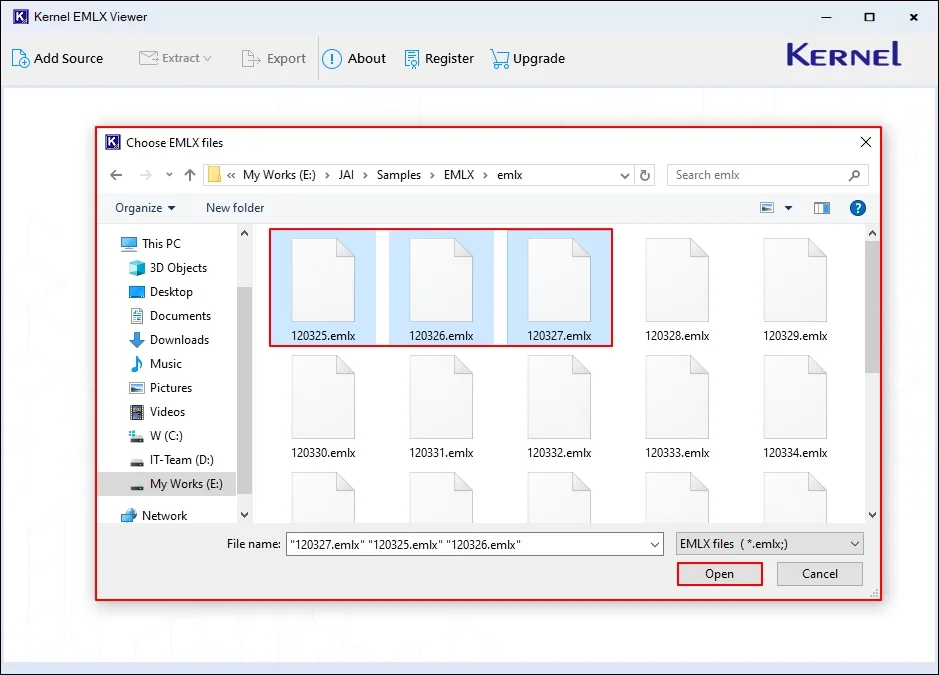This screenshot has height=675, width=939.
Task: Show the preview pane
Action: [821, 207]
